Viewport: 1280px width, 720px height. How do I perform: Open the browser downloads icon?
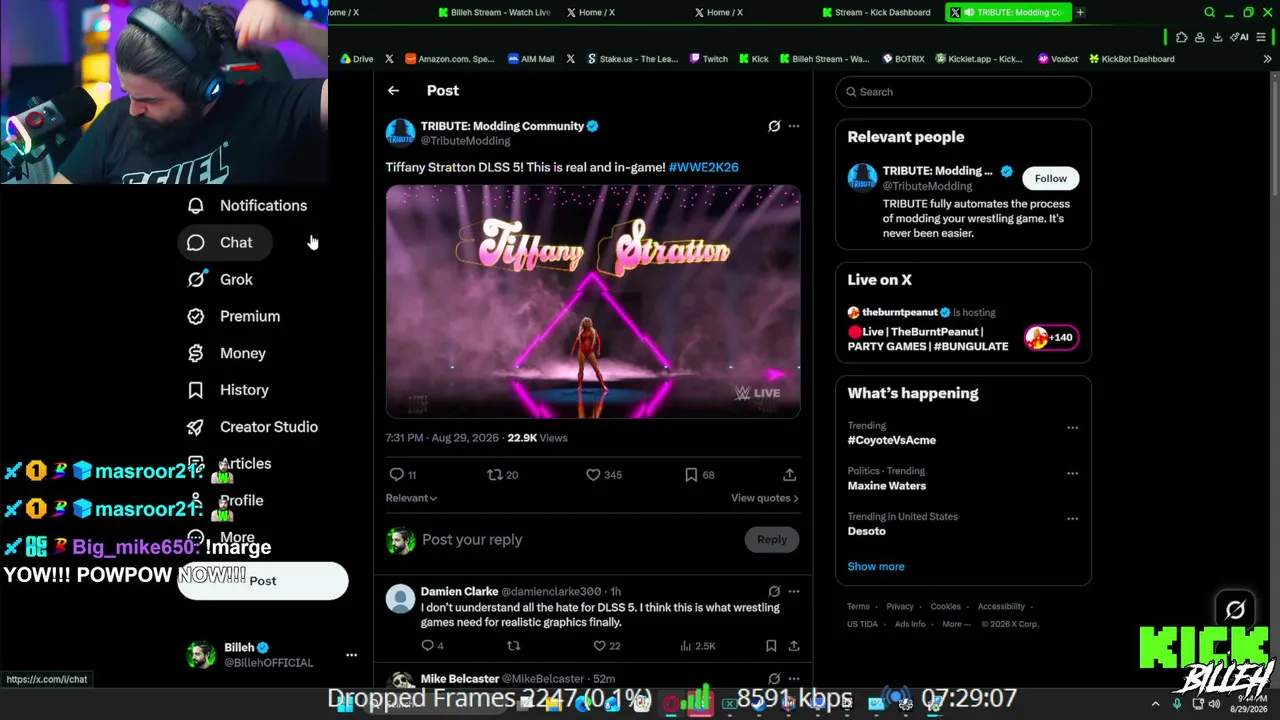click(1217, 37)
